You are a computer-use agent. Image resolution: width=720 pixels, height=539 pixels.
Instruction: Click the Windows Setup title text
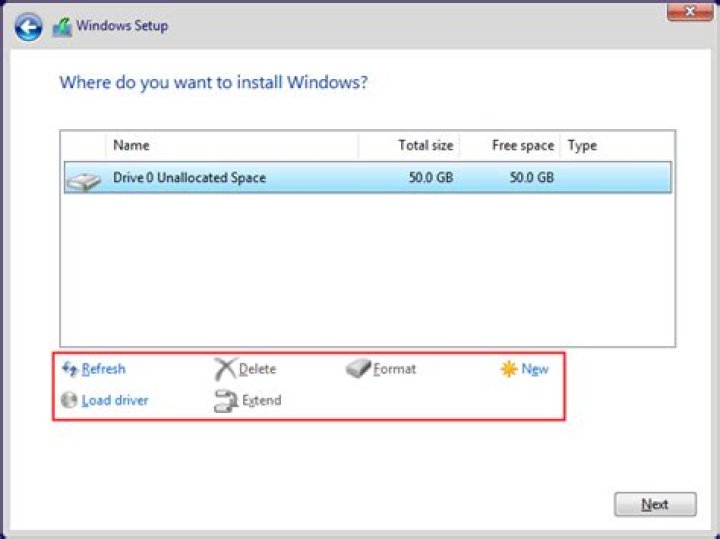point(122,26)
